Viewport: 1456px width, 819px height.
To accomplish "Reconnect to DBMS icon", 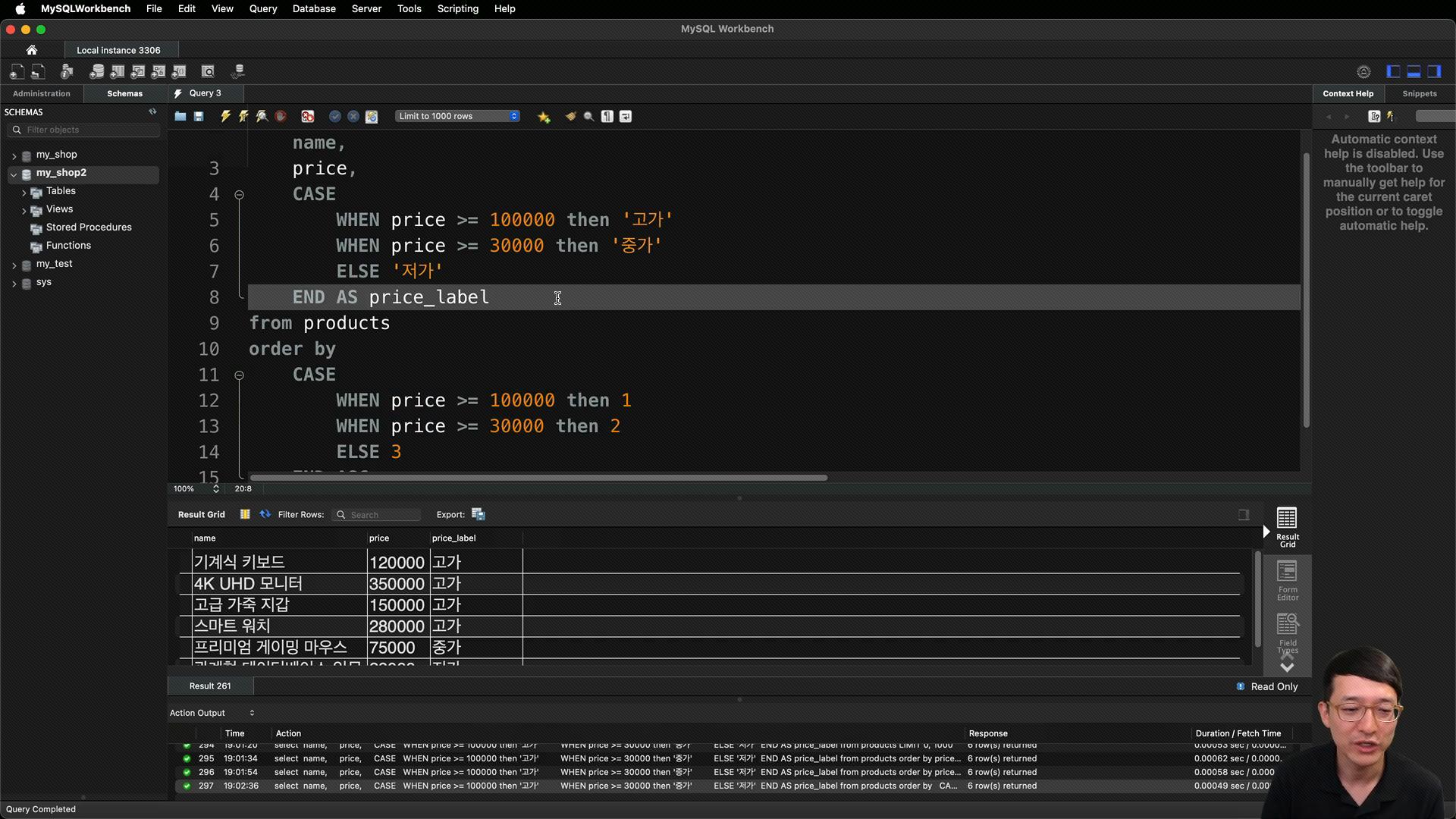I will (238, 71).
